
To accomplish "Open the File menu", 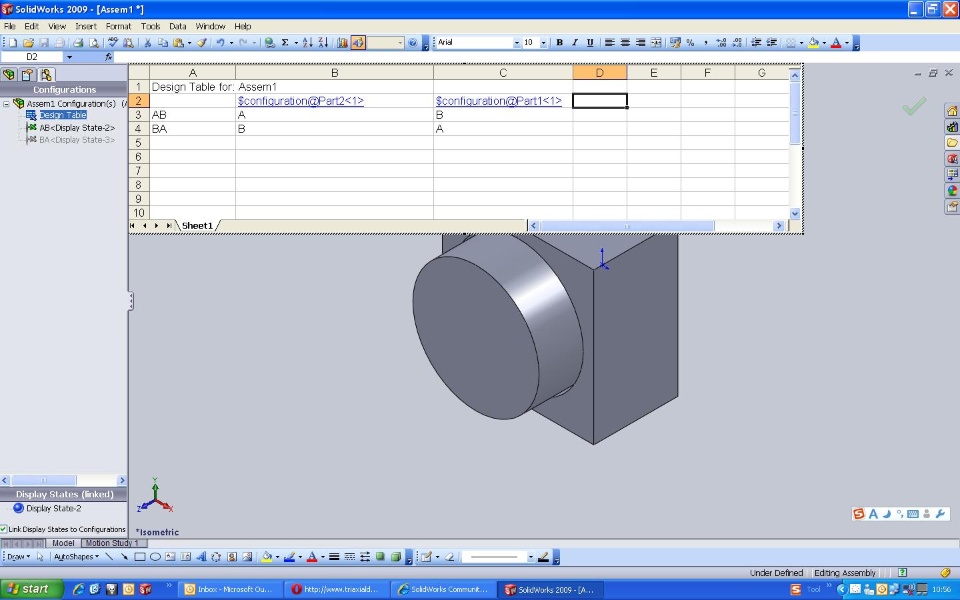I will 10,26.
